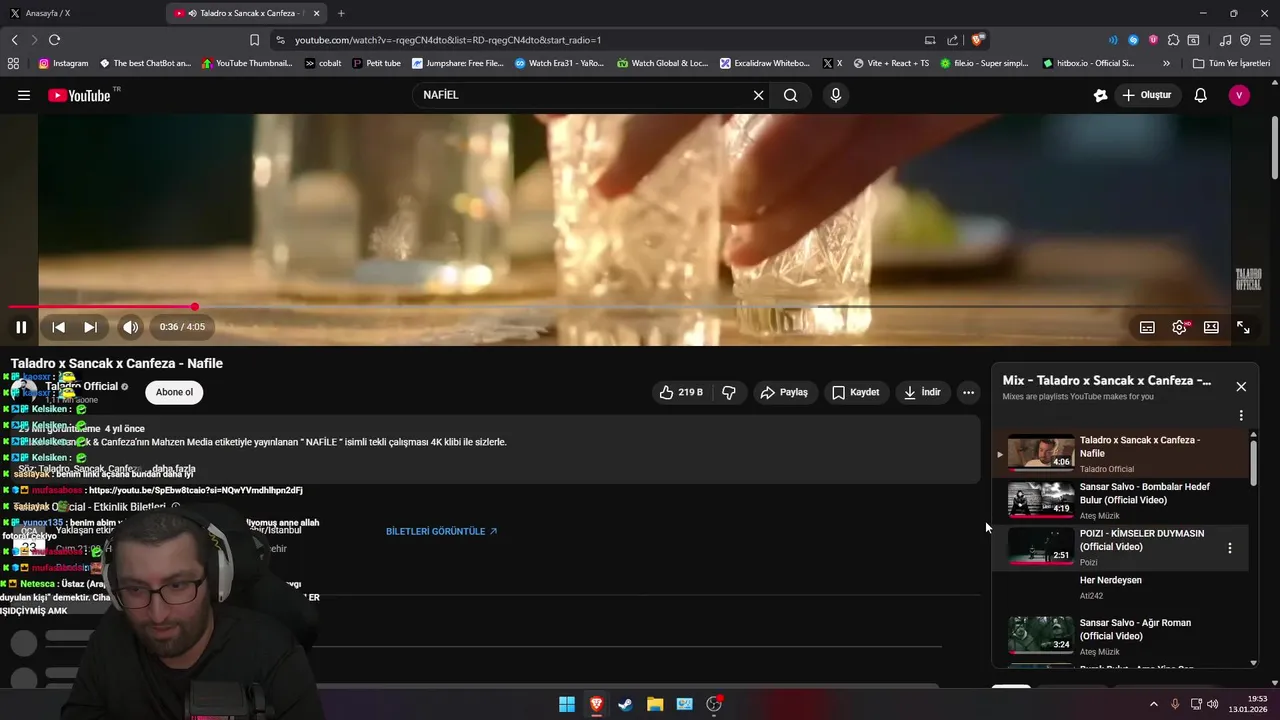Screen dimensions: 1280x720
Task: Skip to next video in player
Action: coord(90,327)
